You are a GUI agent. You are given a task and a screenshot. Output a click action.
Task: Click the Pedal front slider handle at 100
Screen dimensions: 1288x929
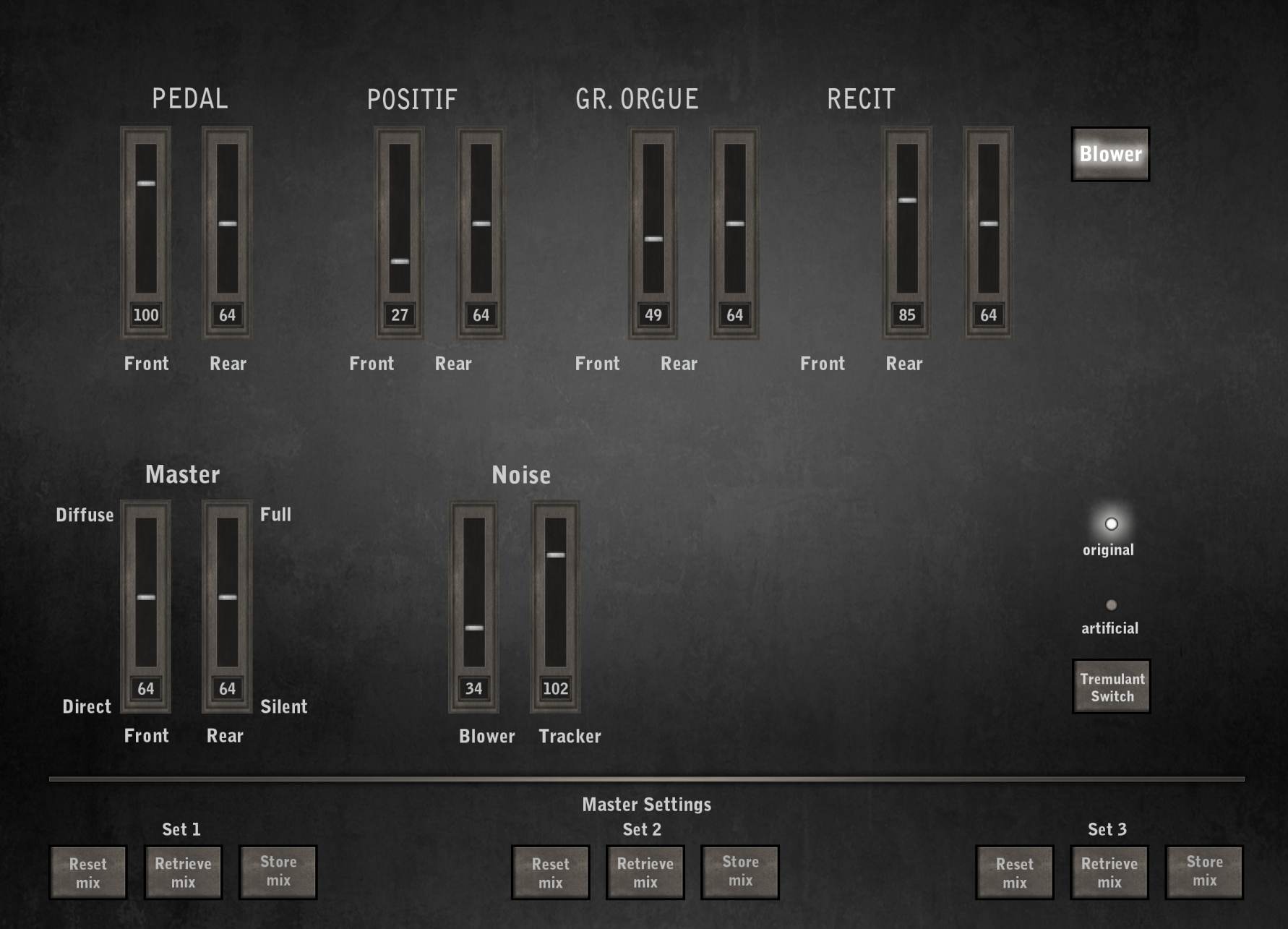146,184
